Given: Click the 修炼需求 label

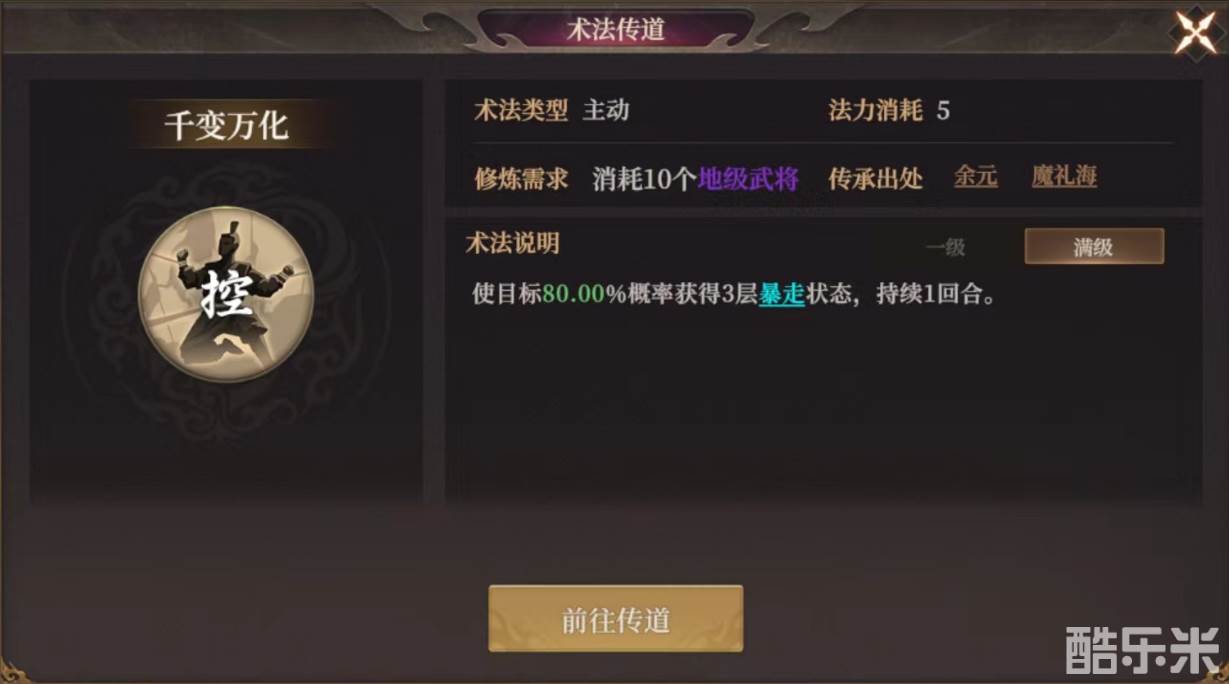Looking at the screenshot, I should 521,179.
